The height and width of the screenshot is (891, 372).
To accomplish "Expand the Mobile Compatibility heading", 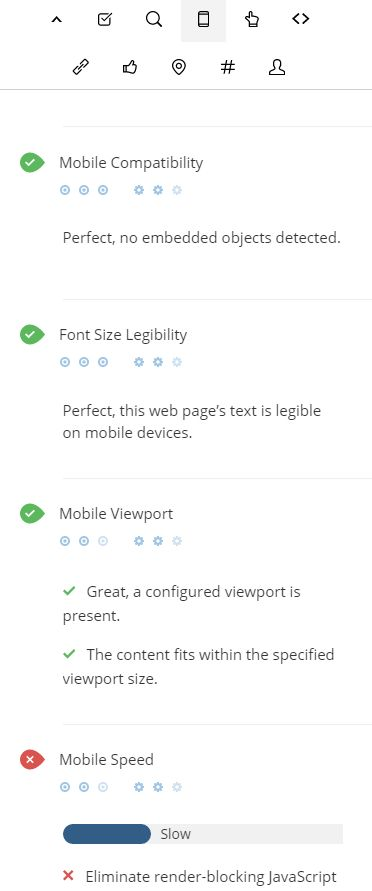I will point(131,163).
